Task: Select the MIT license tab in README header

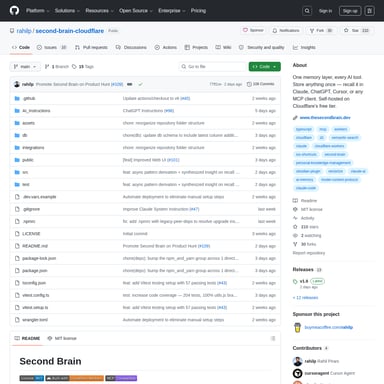Action: point(62,338)
